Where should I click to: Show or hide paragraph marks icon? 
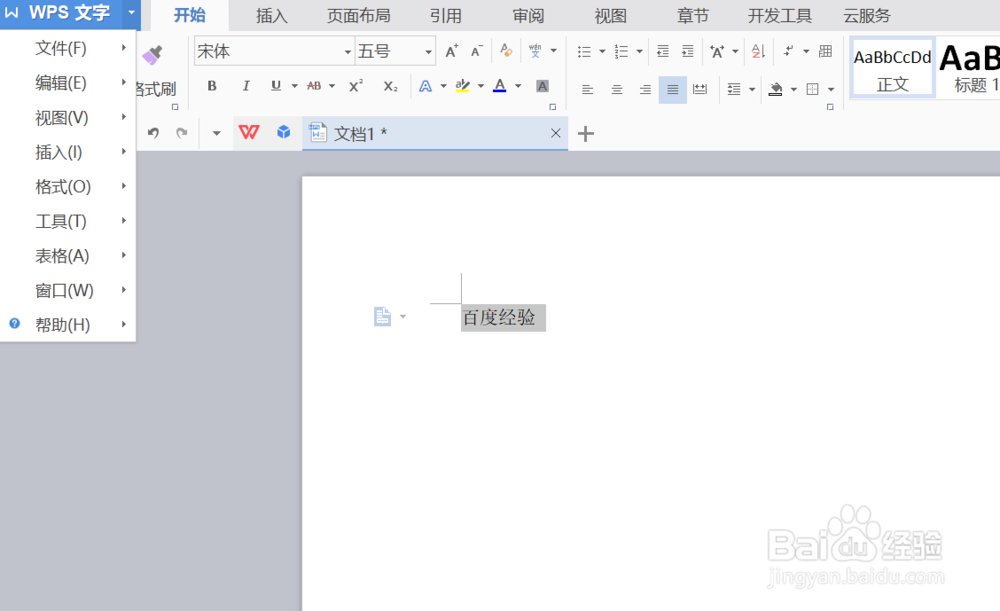789,51
